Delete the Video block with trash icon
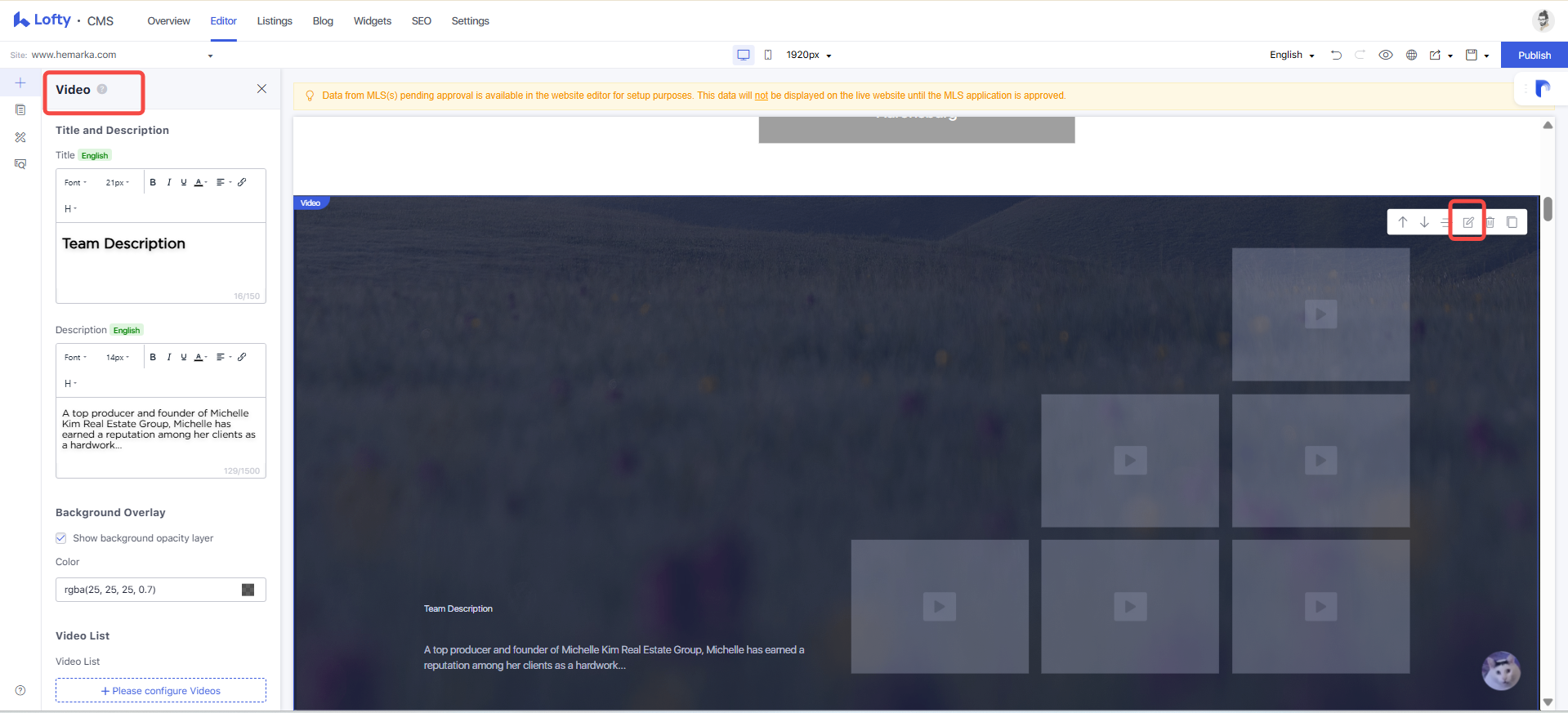1568x713 pixels. (1490, 222)
